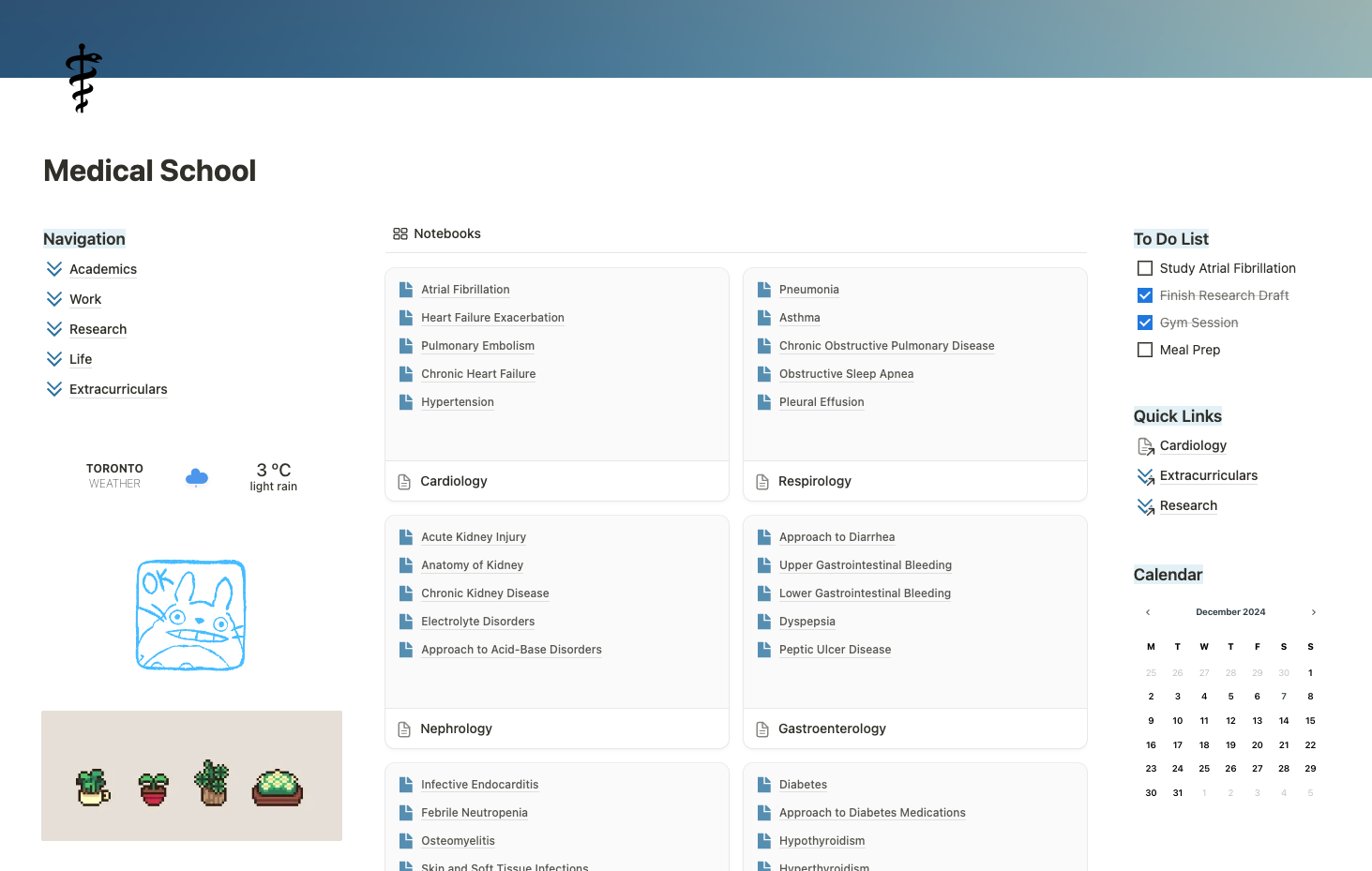
Task: Open the Chronic Kidney Disease page
Action: 485,593
